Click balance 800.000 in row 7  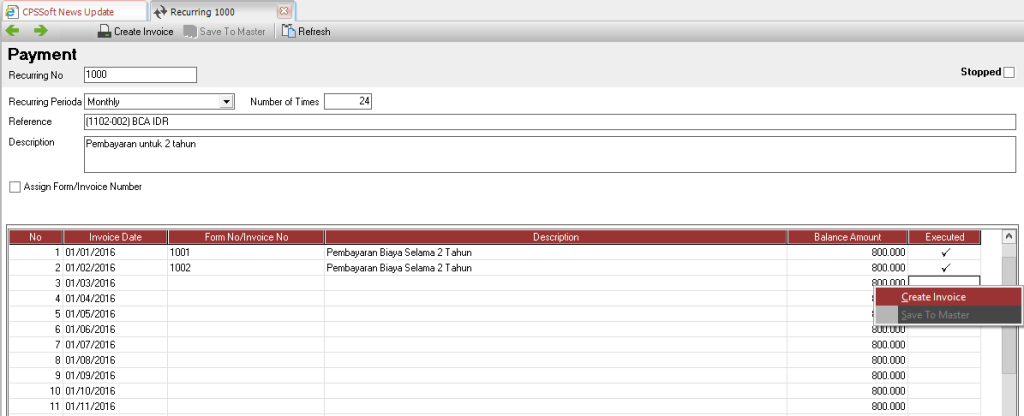pyautogui.click(x=847, y=345)
